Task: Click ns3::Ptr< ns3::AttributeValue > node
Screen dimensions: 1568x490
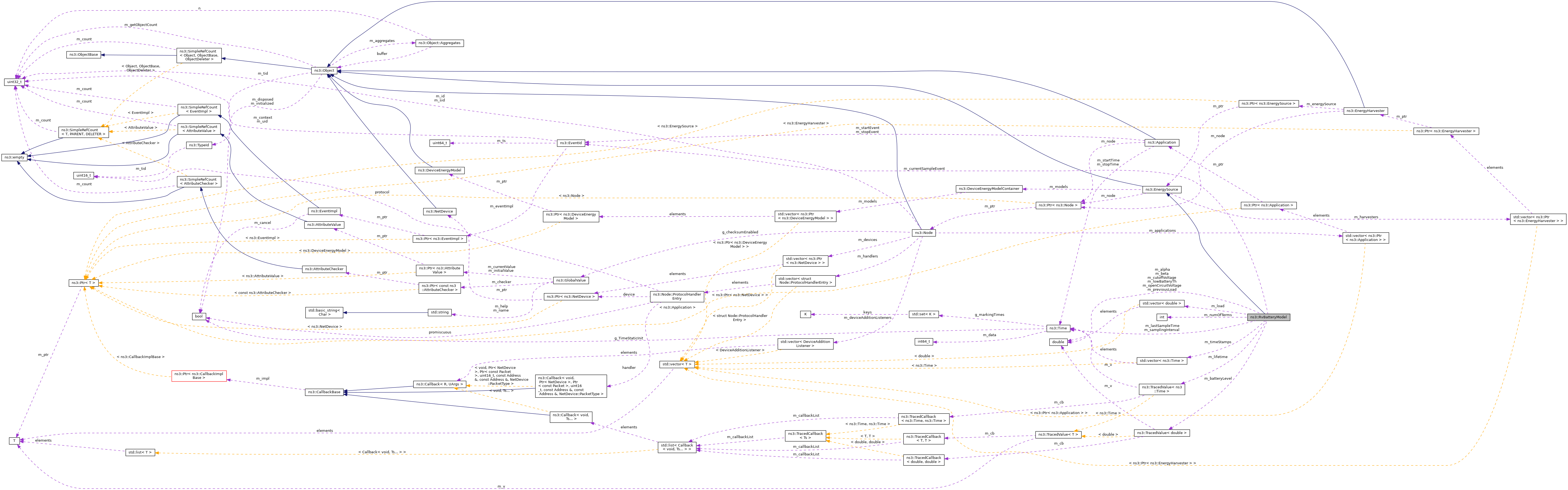Action: [439, 270]
